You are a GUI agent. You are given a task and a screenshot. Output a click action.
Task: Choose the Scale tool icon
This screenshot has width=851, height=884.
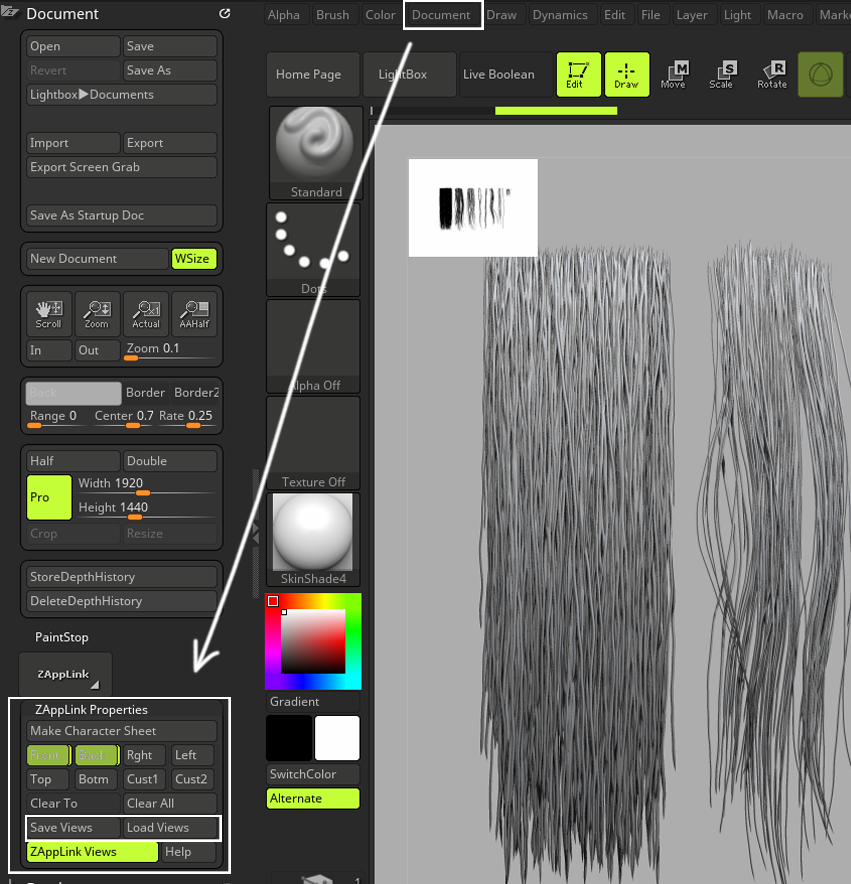coord(722,74)
